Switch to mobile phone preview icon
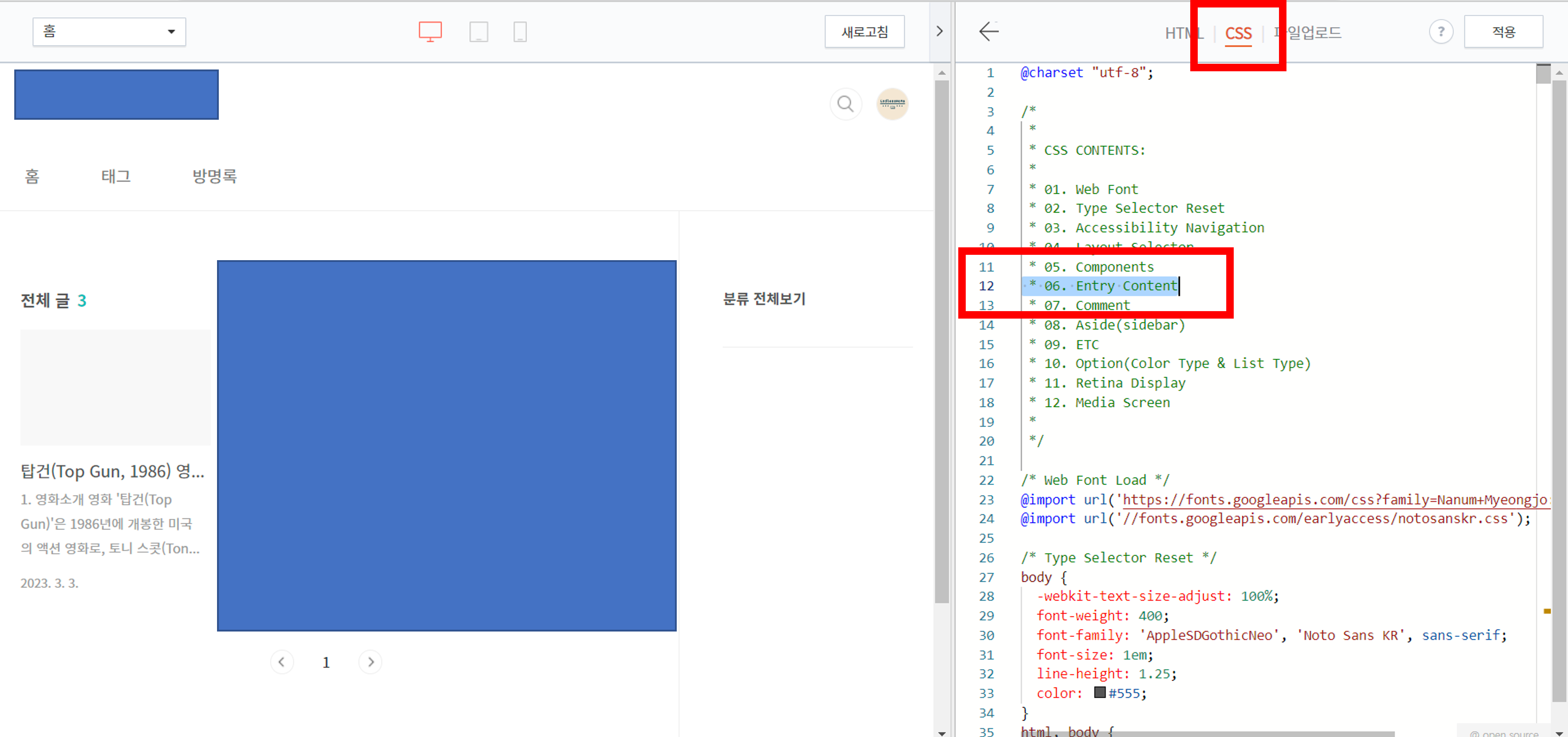 pos(520,32)
